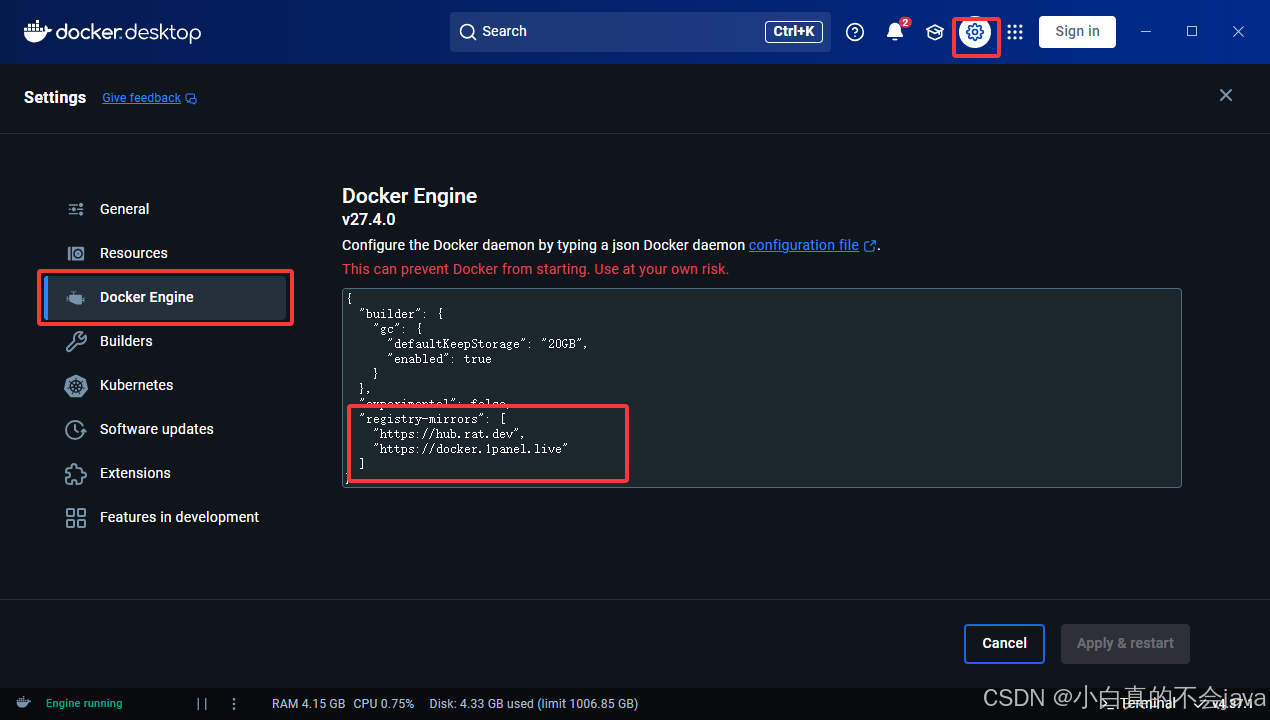Close the Settings panel with X
The image size is (1270, 720).
coord(1226,95)
